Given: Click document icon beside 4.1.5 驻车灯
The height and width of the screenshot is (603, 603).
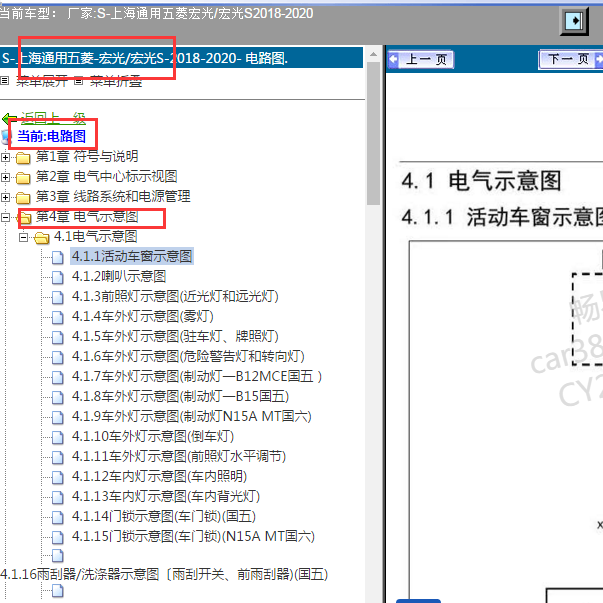Looking at the screenshot, I should click(58, 337).
